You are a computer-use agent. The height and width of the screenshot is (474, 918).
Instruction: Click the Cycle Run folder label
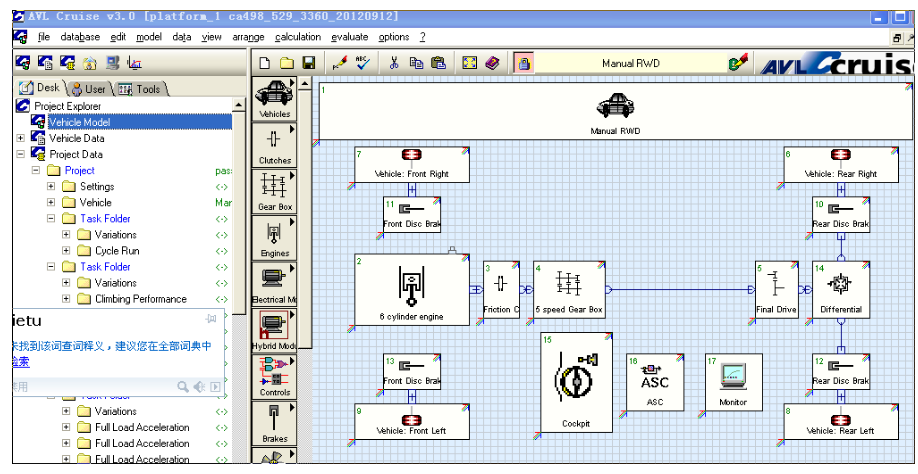pyautogui.click(x=117, y=251)
